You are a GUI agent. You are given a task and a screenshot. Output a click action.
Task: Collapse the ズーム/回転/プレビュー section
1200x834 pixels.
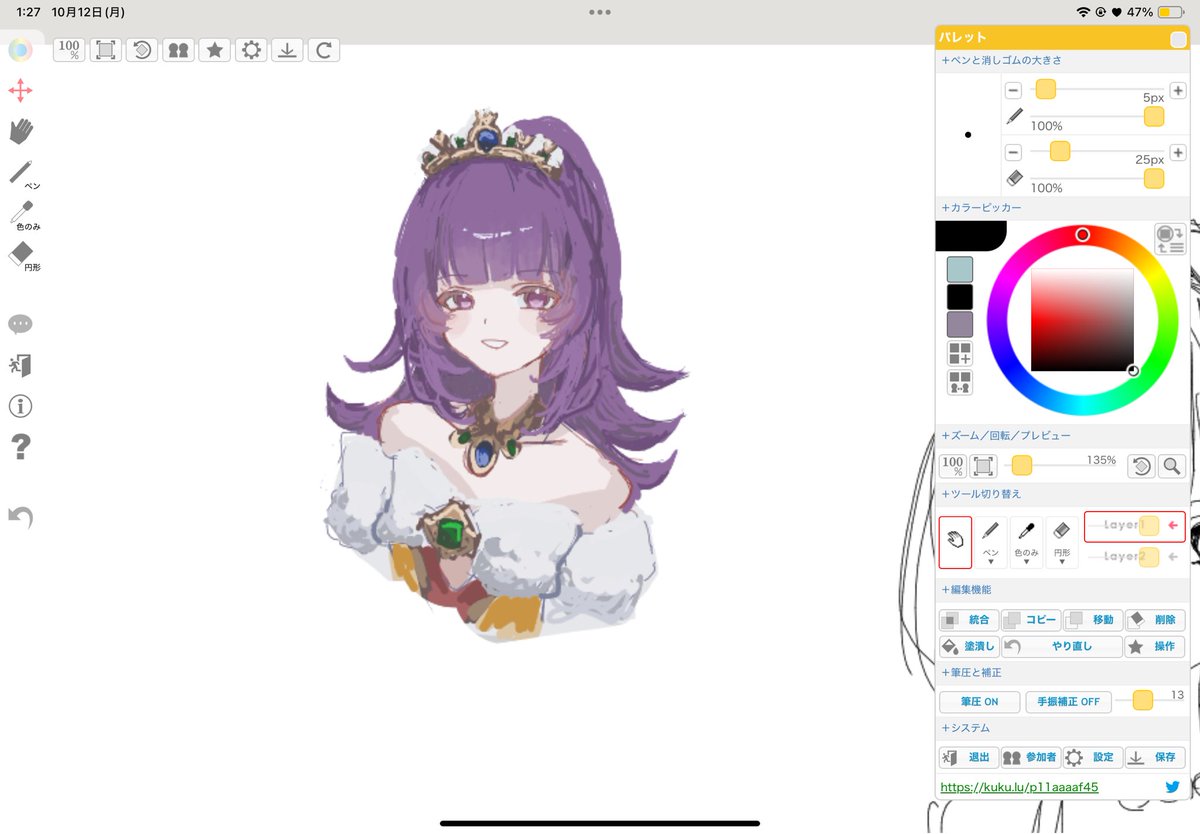pos(1006,436)
